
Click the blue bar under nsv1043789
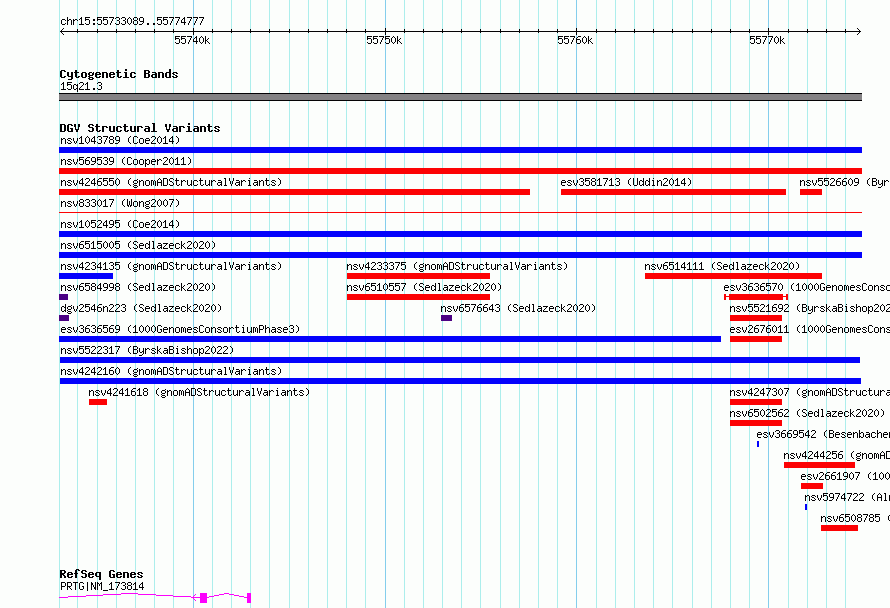coord(460,150)
